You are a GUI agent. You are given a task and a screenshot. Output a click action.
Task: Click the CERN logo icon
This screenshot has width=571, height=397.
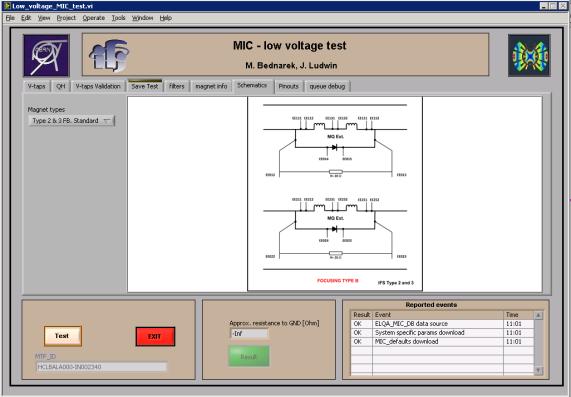pos(46,55)
